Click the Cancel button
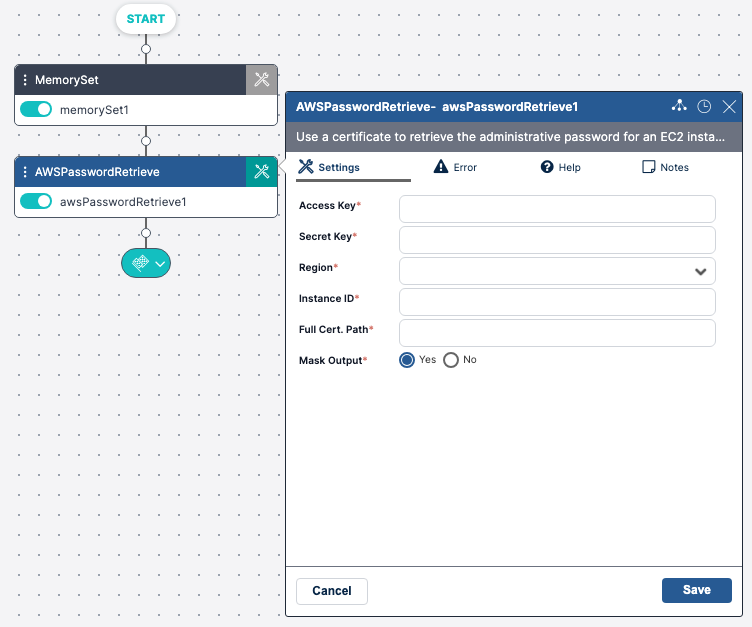The width and height of the screenshot is (752, 627). [x=332, y=591]
